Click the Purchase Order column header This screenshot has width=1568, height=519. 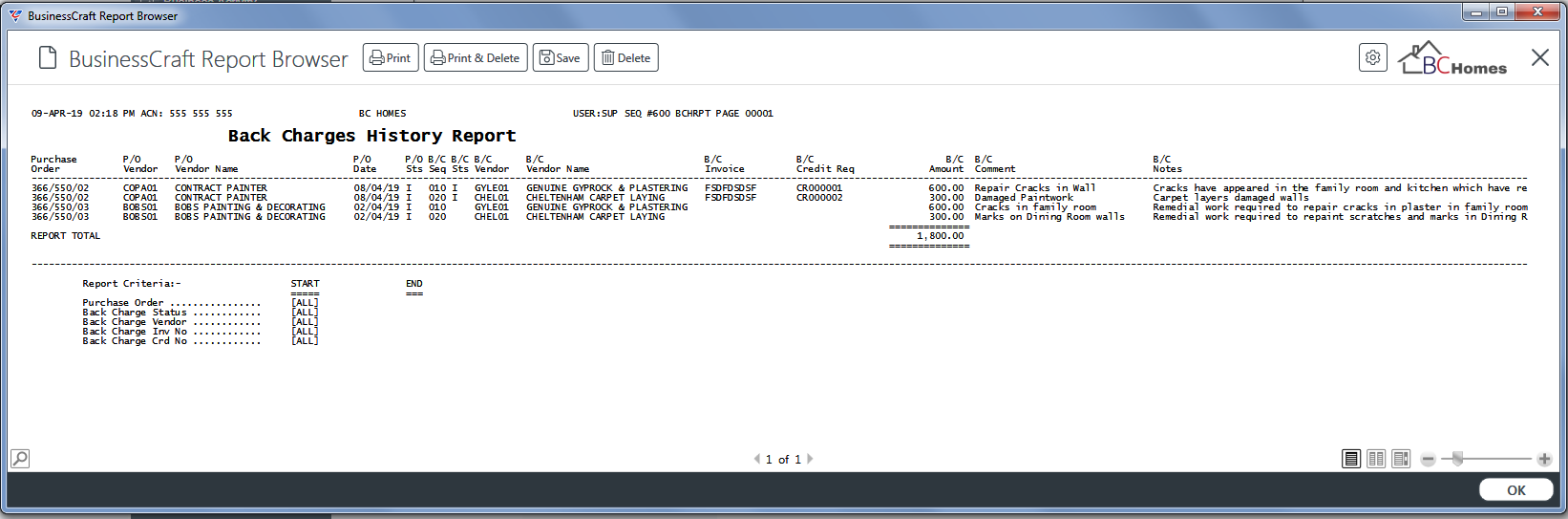click(x=53, y=164)
